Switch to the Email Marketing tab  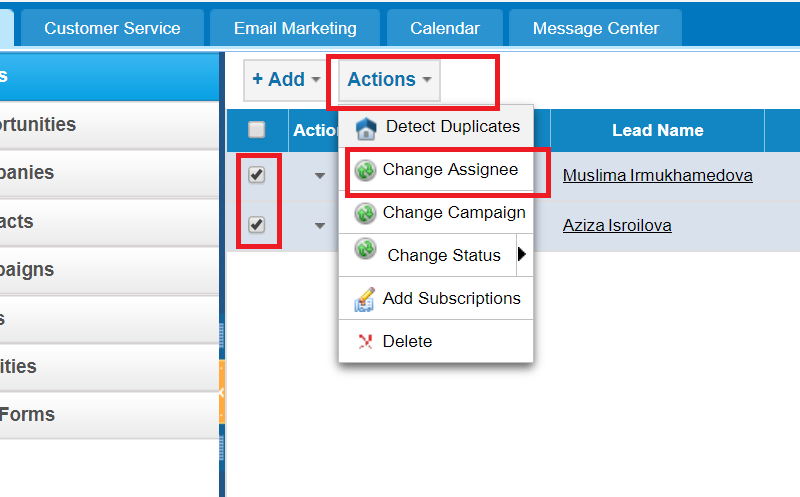pos(295,28)
